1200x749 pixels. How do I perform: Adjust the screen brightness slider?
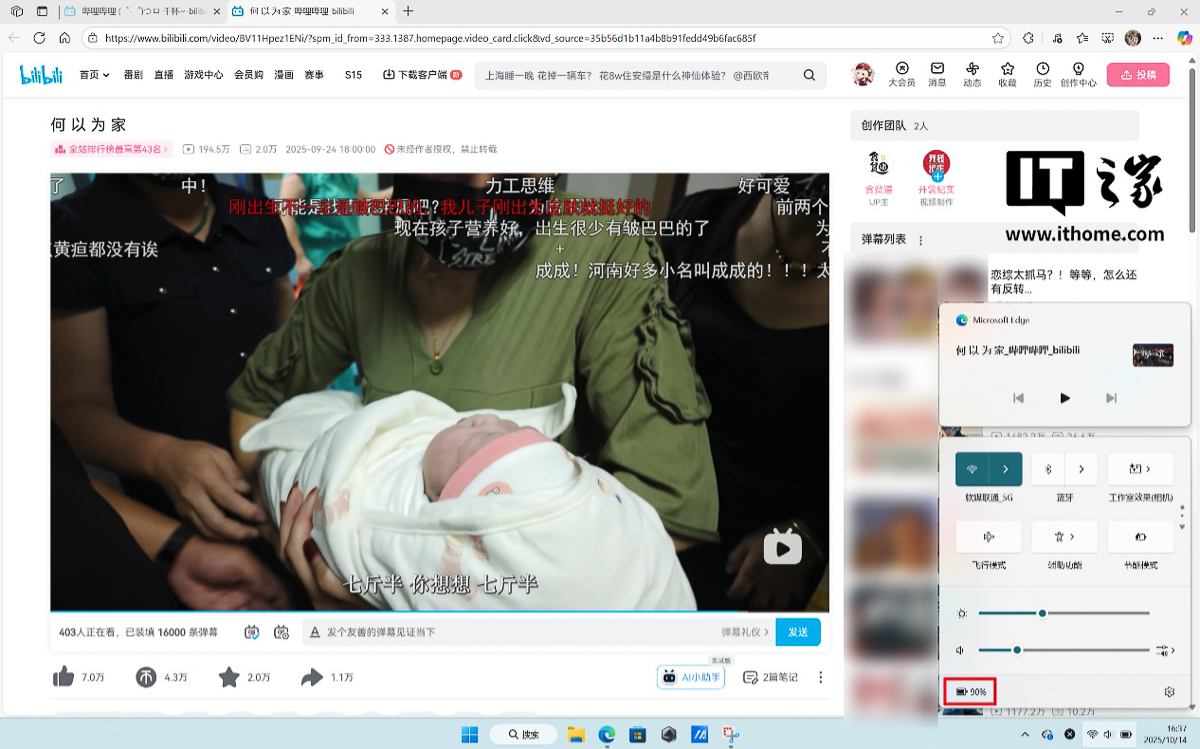[x=1041, y=613]
